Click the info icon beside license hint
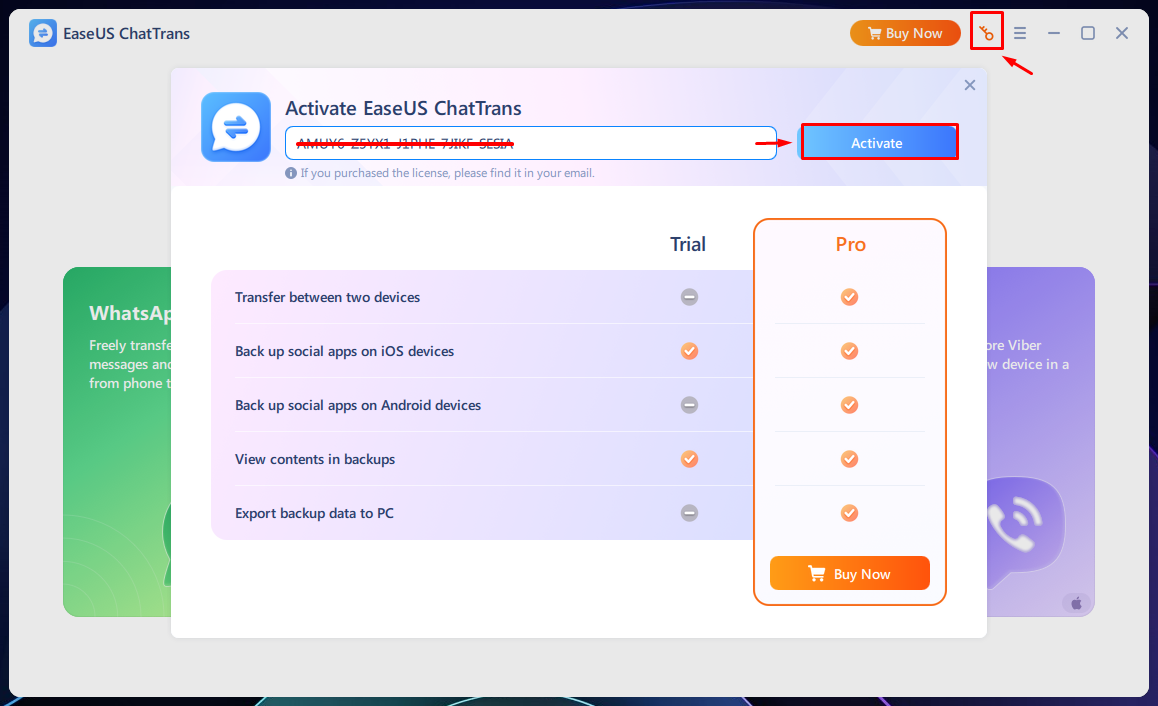Image resolution: width=1158 pixels, height=706 pixels. [x=291, y=173]
